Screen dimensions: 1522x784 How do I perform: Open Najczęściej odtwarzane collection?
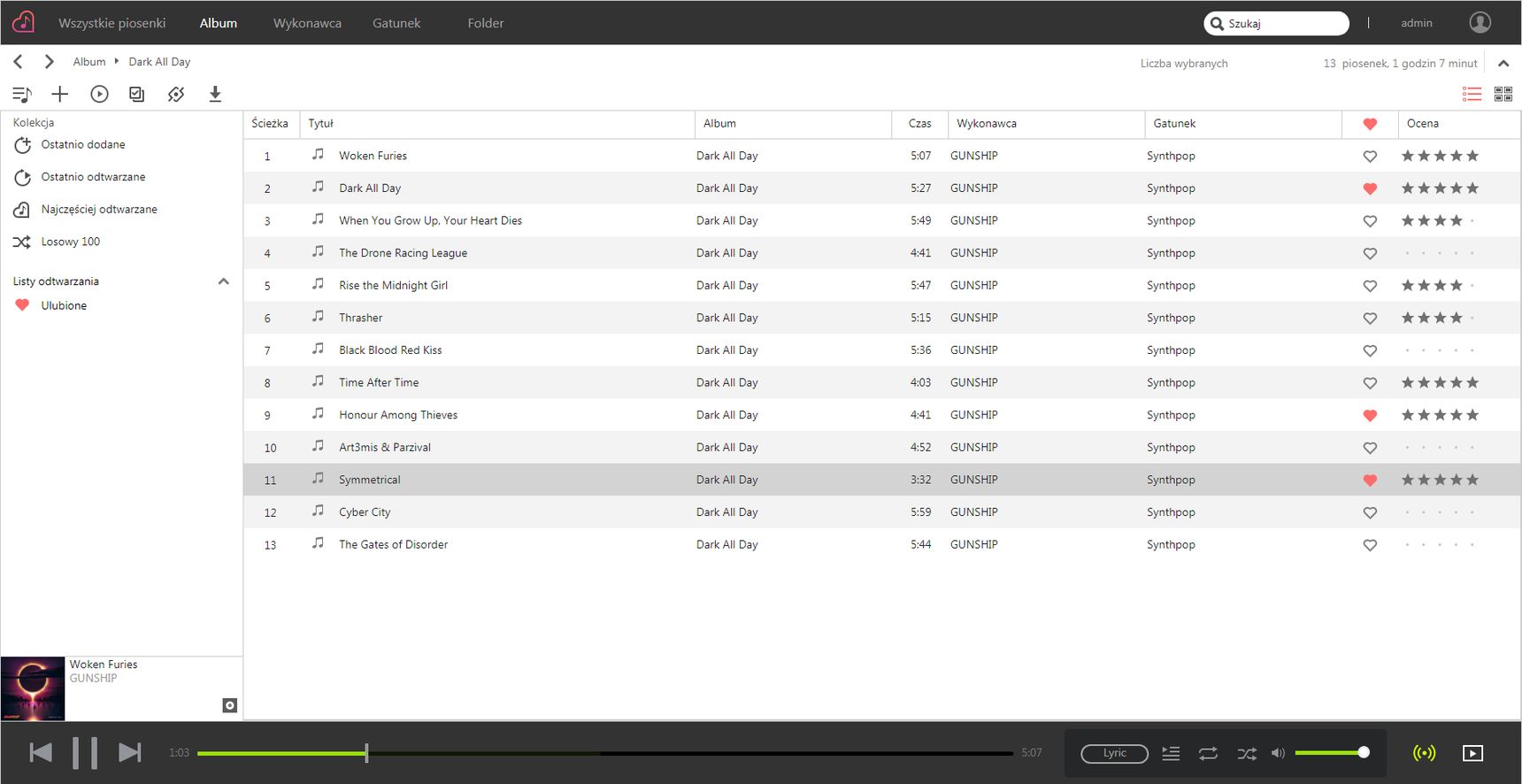point(99,210)
